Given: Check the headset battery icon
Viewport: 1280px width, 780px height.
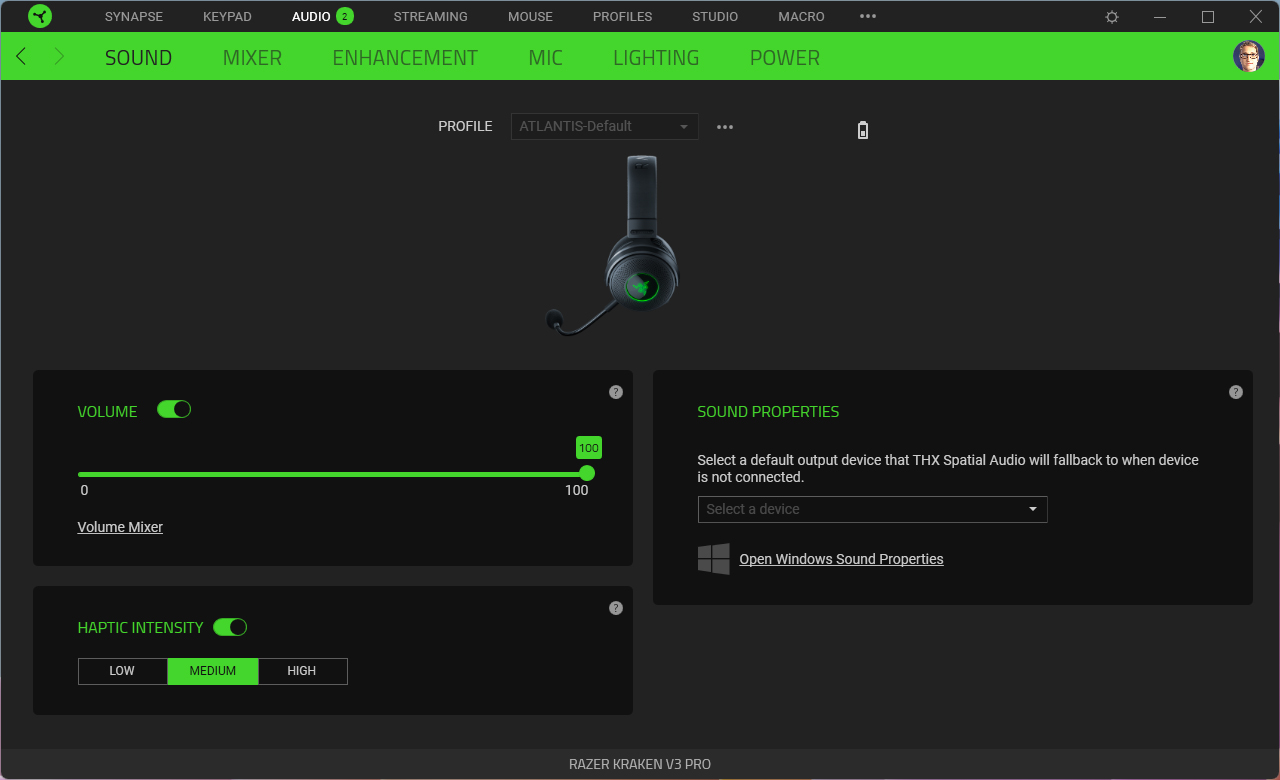Looking at the screenshot, I should (863, 130).
